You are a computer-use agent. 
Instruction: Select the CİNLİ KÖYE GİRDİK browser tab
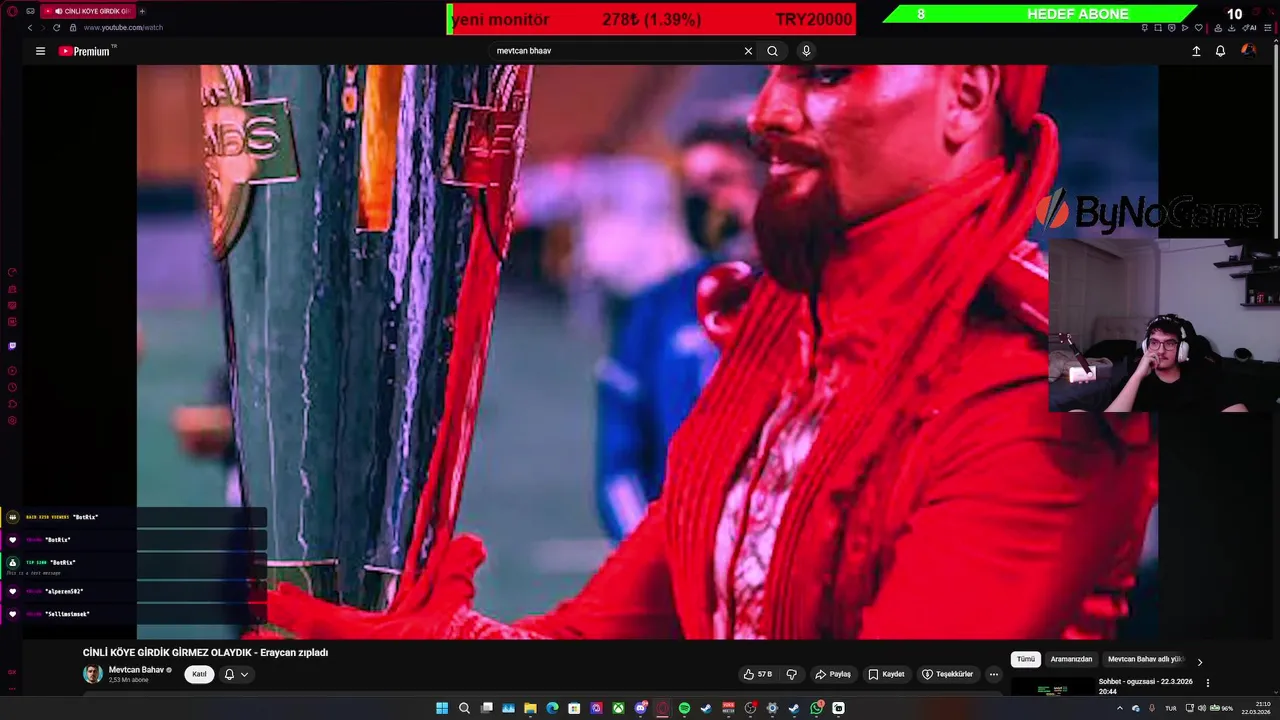(x=90, y=11)
